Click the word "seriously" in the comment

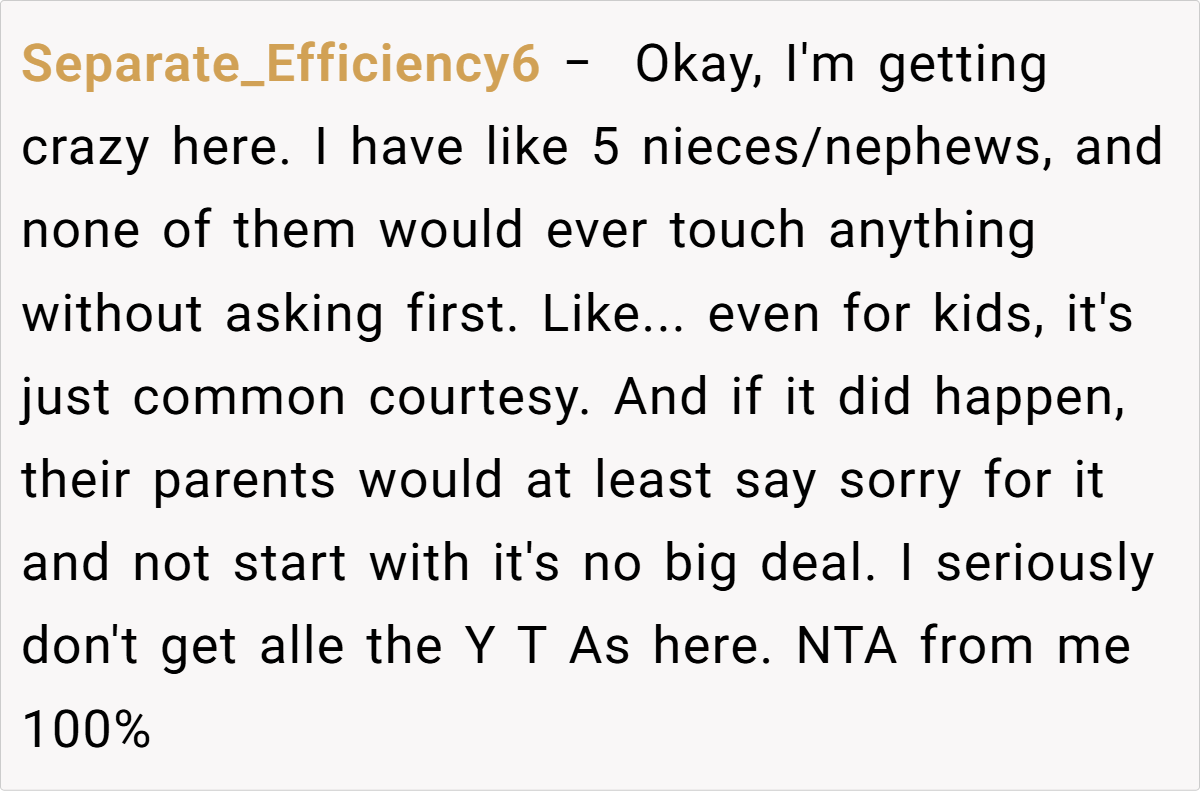(x=1044, y=564)
